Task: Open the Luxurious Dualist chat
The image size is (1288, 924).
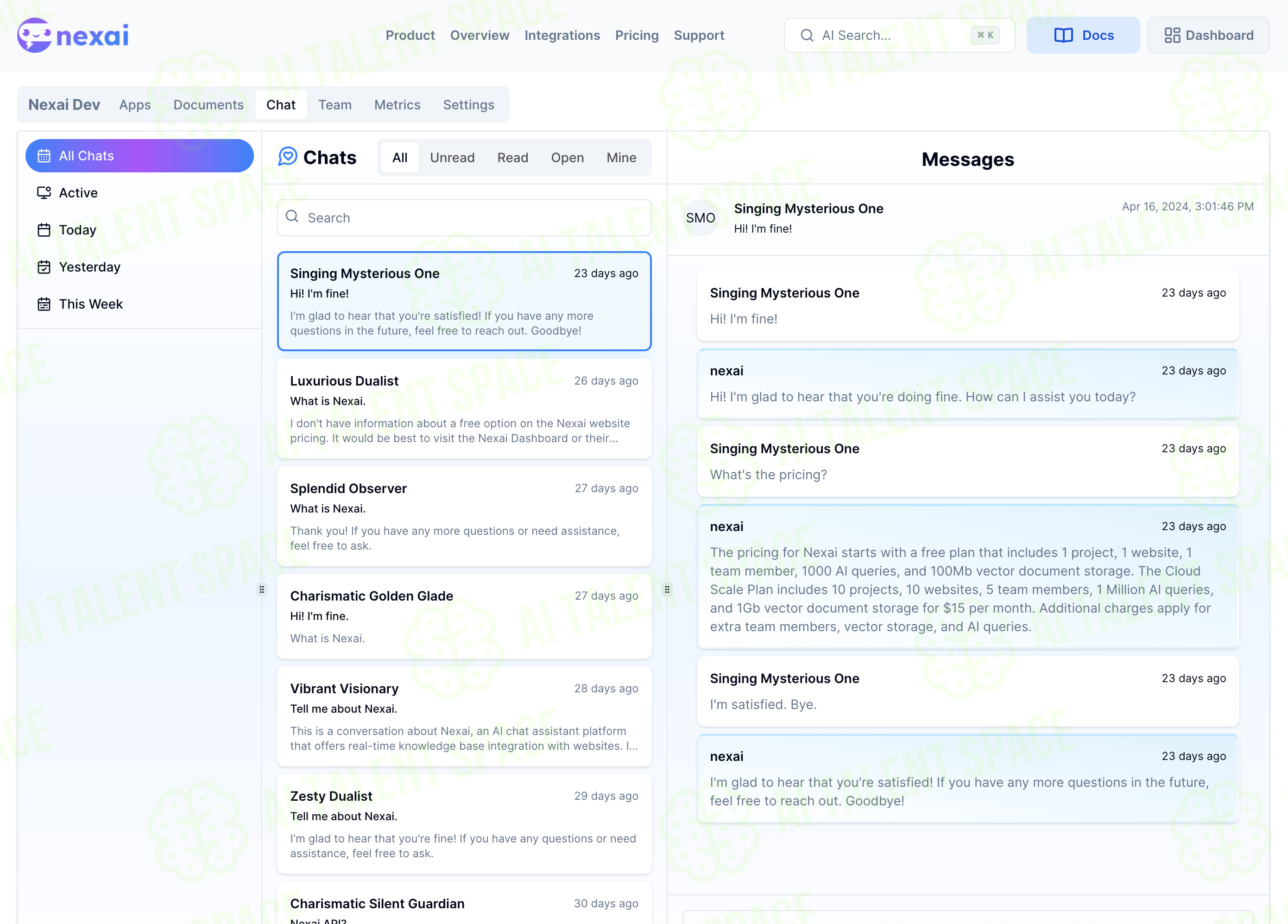Action: coord(464,408)
